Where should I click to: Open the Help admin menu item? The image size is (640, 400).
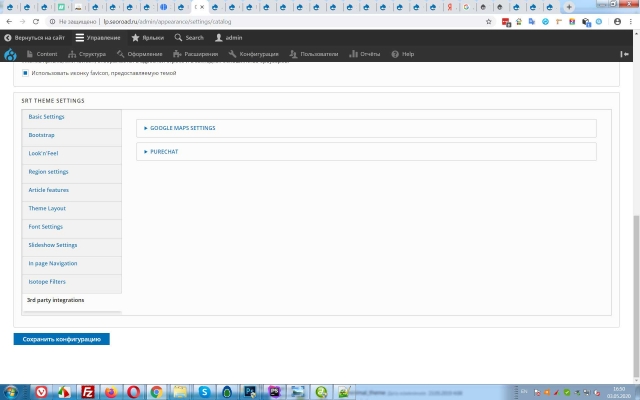pos(402,54)
